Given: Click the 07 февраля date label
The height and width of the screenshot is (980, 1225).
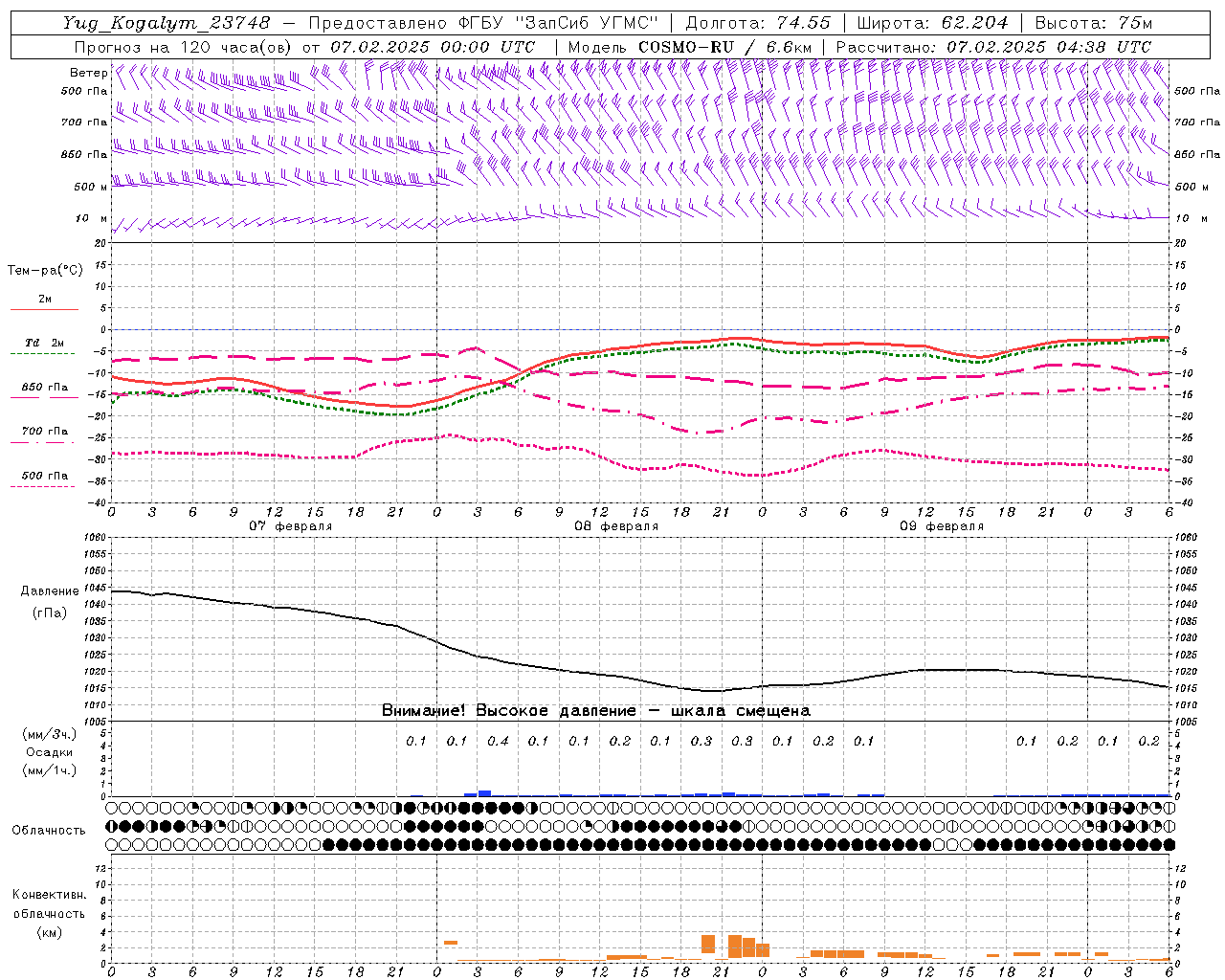Looking at the screenshot, I should click(x=291, y=526).
